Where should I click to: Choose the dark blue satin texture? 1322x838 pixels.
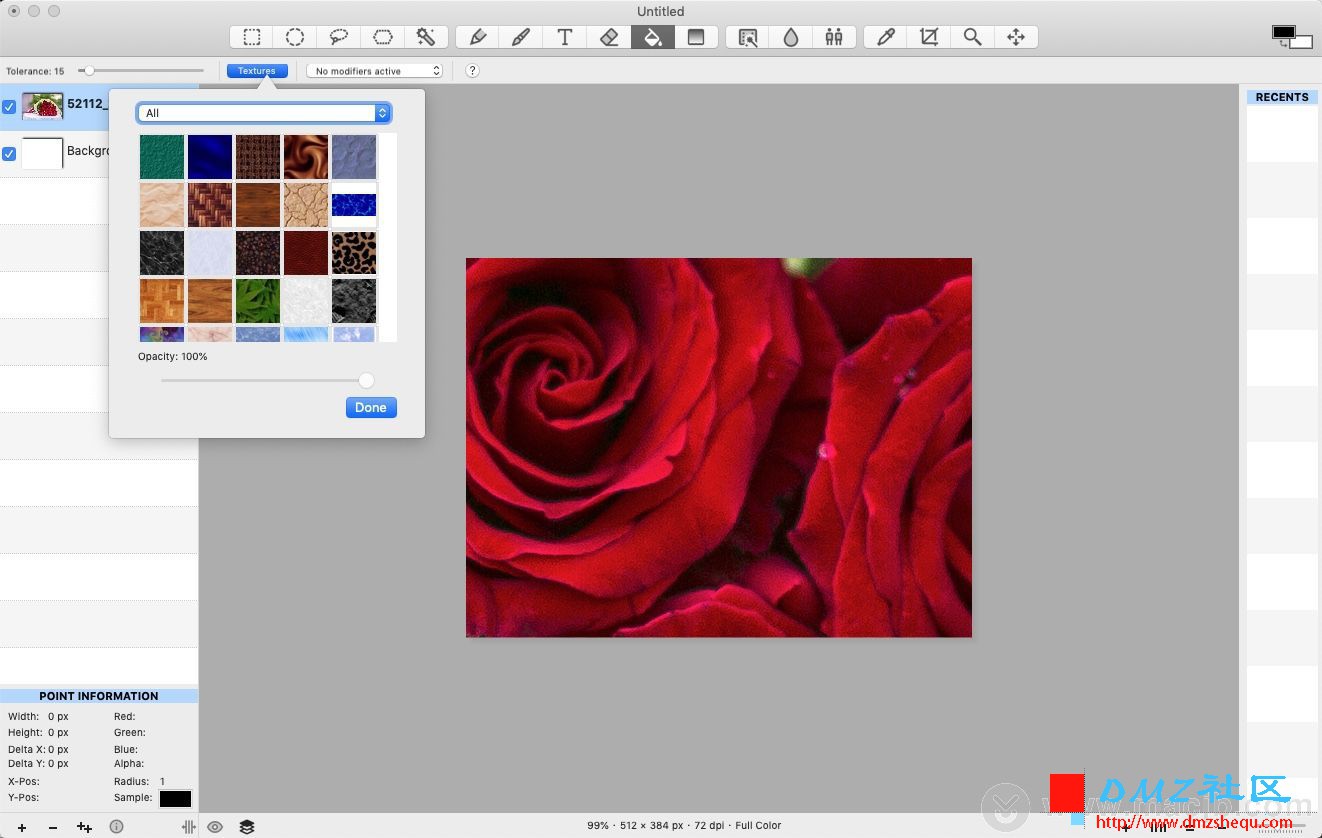click(x=210, y=157)
